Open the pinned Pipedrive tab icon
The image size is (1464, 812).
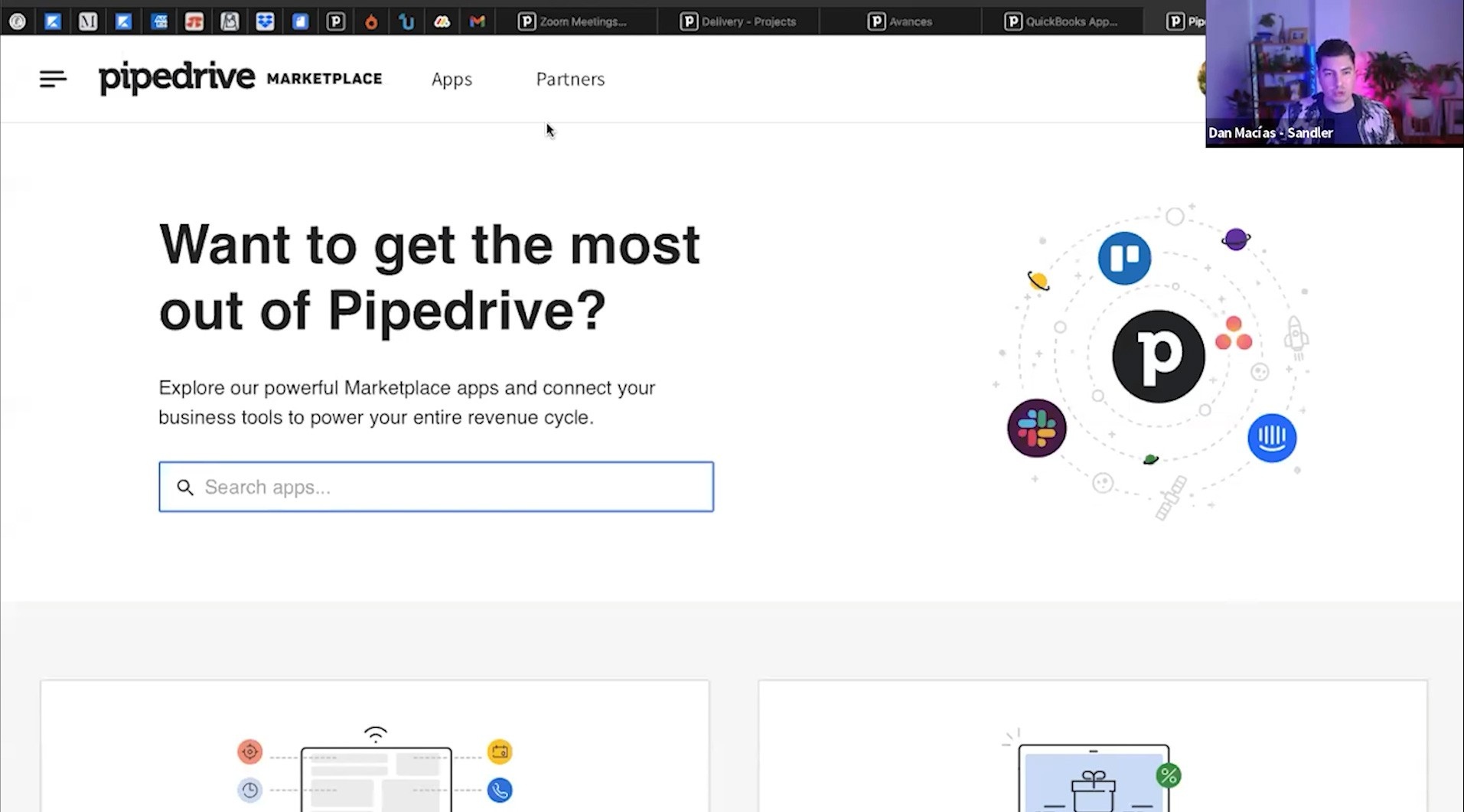click(x=336, y=21)
